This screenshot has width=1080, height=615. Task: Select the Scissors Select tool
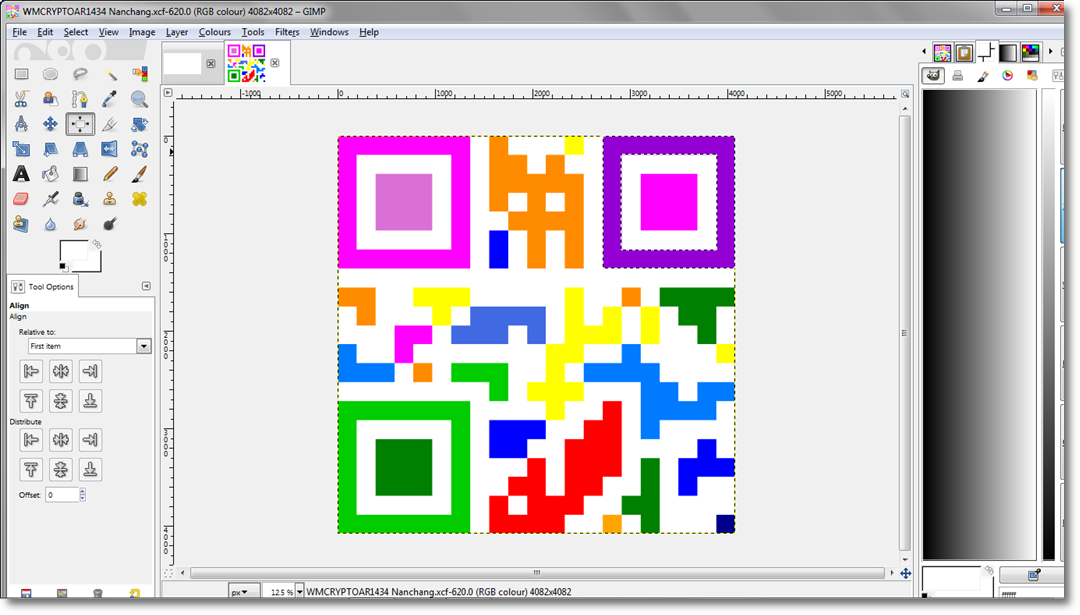pos(21,99)
